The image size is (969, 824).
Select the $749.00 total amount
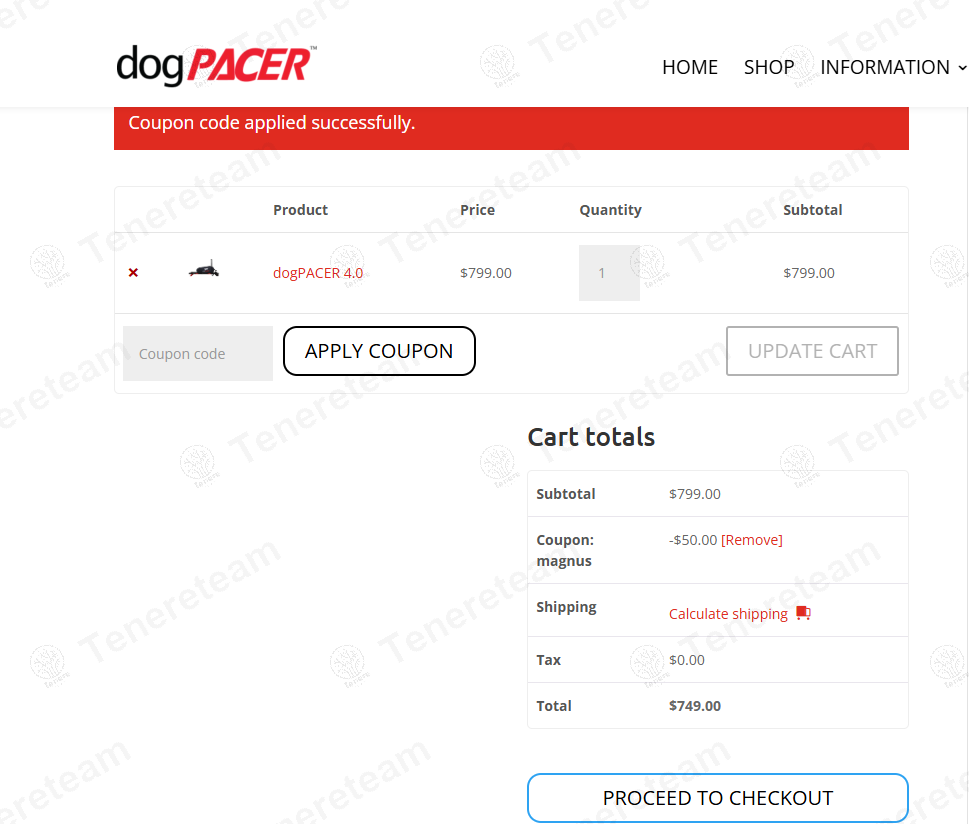tap(695, 706)
